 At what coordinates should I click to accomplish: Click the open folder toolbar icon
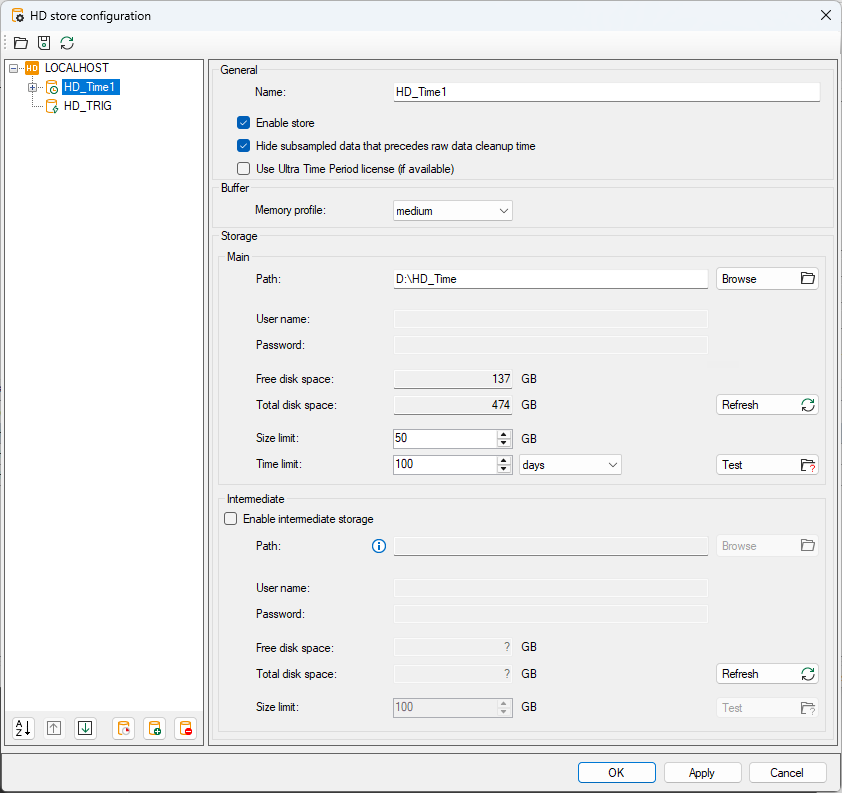coord(21,43)
